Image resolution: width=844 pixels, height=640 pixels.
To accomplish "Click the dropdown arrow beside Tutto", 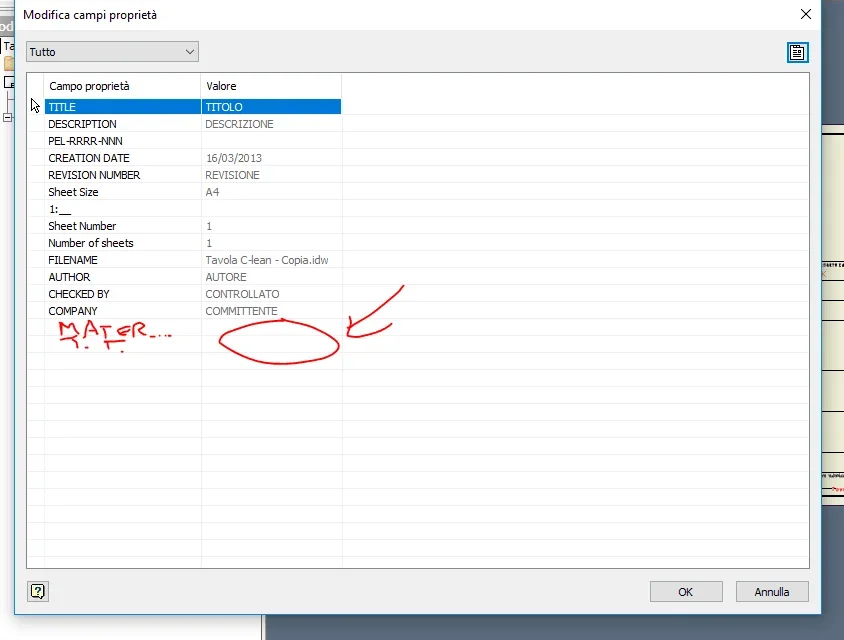I will [189, 52].
